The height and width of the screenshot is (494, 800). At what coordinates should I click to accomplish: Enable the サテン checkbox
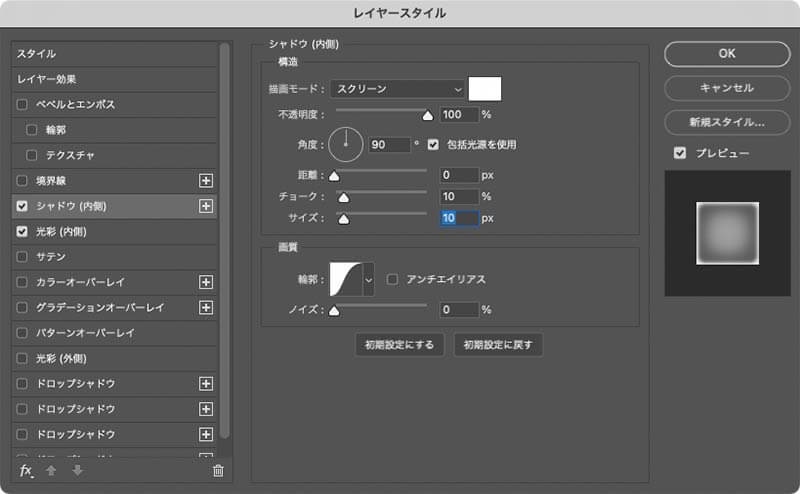(22, 257)
